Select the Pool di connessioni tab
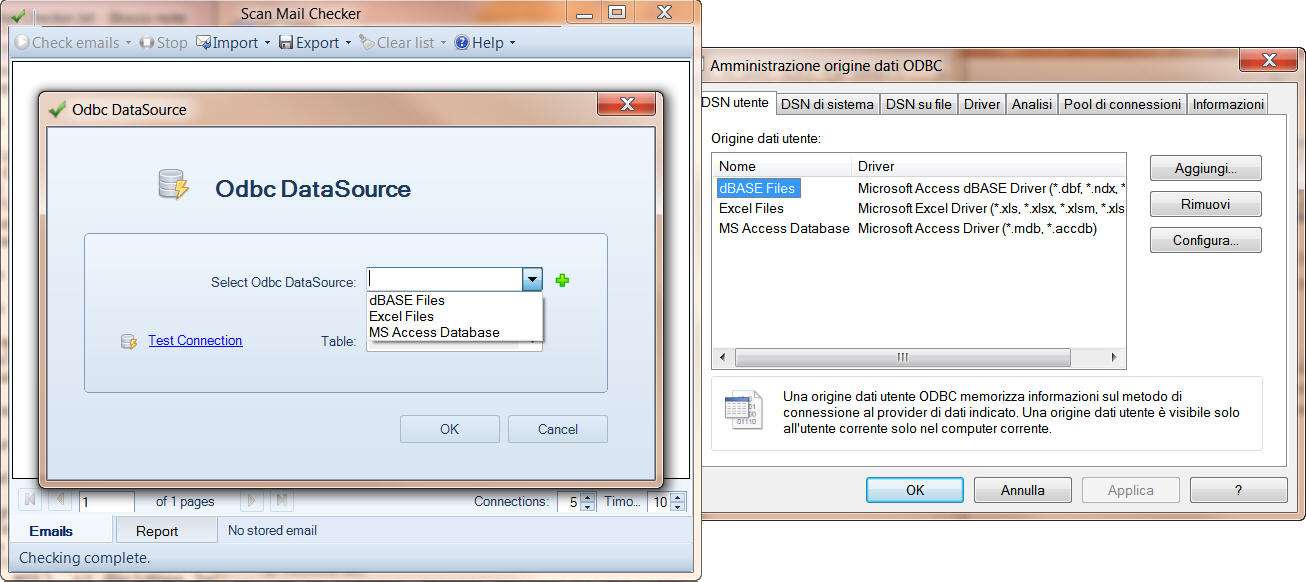Viewport: 1306px width, 582px height. tap(1122, 104)
